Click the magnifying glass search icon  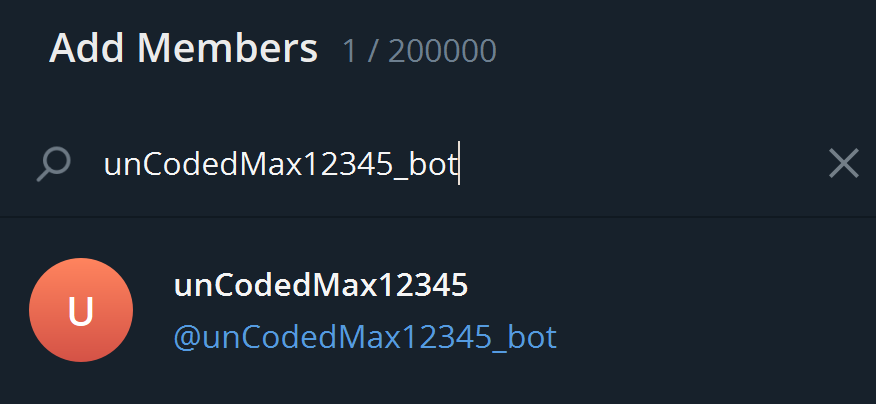(x=53, y=164)
